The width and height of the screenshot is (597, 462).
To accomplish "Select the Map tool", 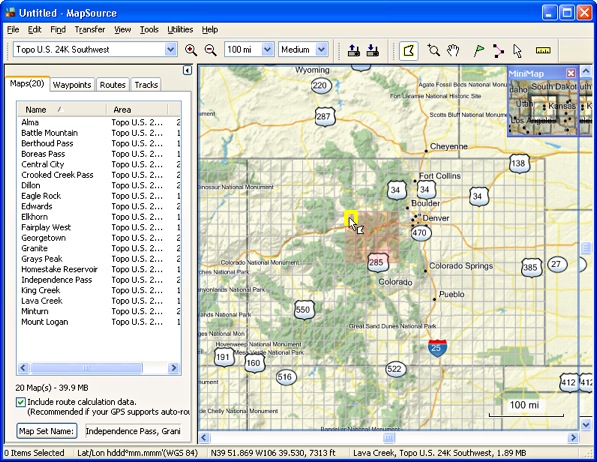I will click(x=409, y=51).
